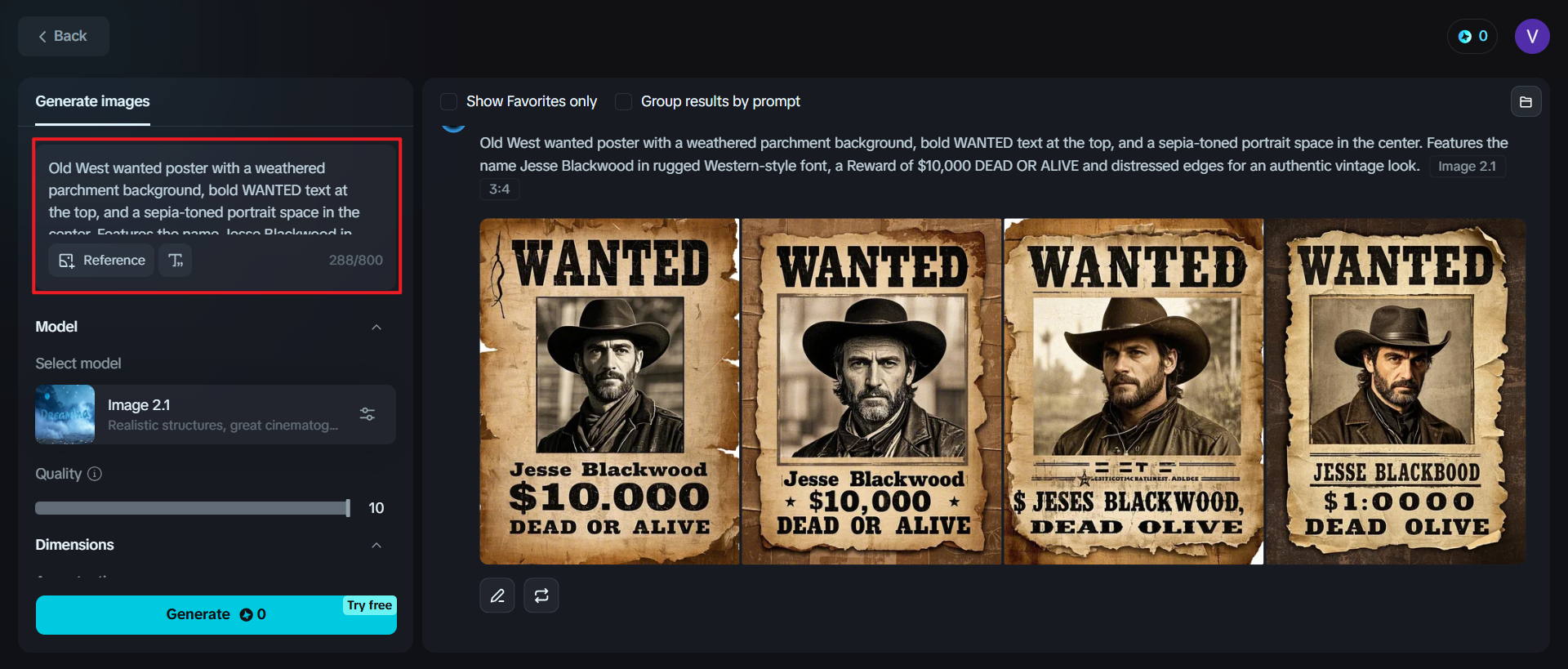Check Group results by prompt
Screen dimensions: 1568x669
(623, 101)
